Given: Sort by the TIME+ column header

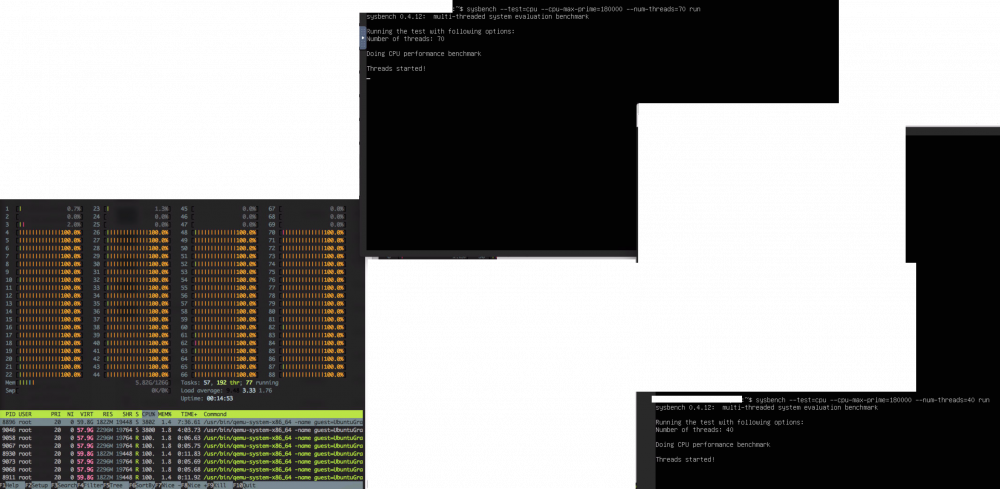Looking at the screenshot, I should [188, 414].
